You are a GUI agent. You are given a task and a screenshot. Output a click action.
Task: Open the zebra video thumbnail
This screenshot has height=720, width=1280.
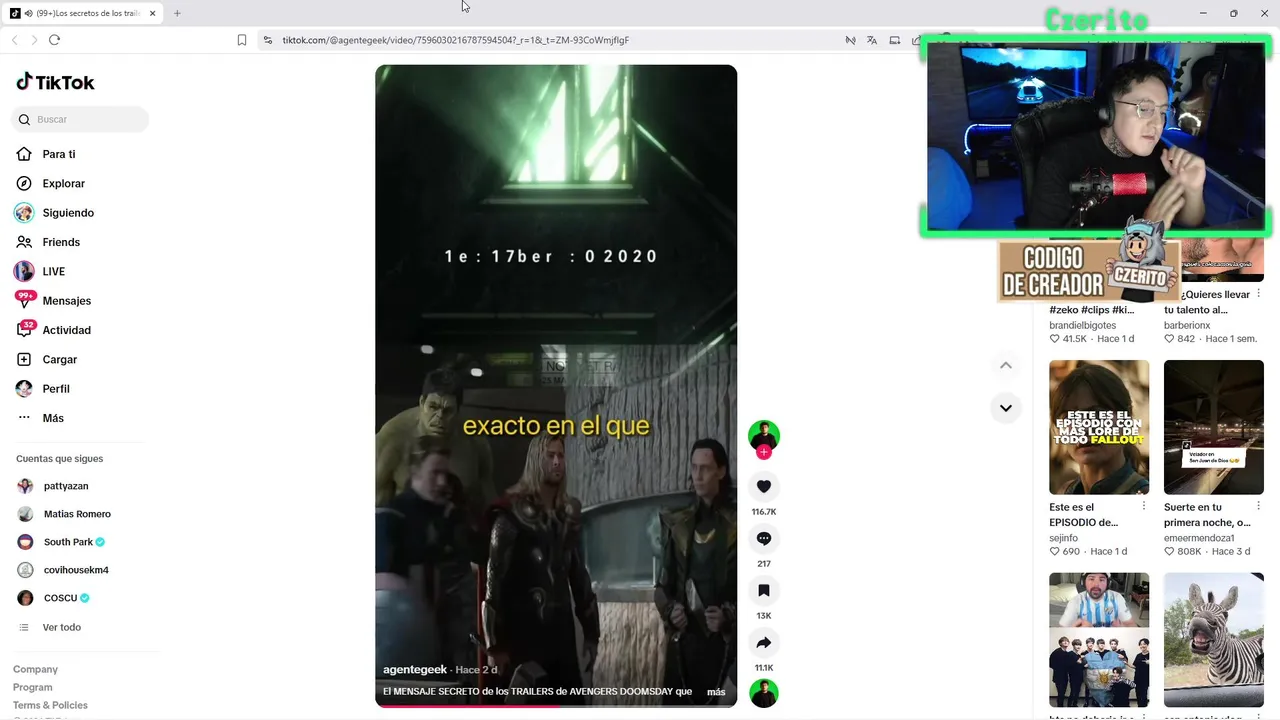pos(1214,640)
